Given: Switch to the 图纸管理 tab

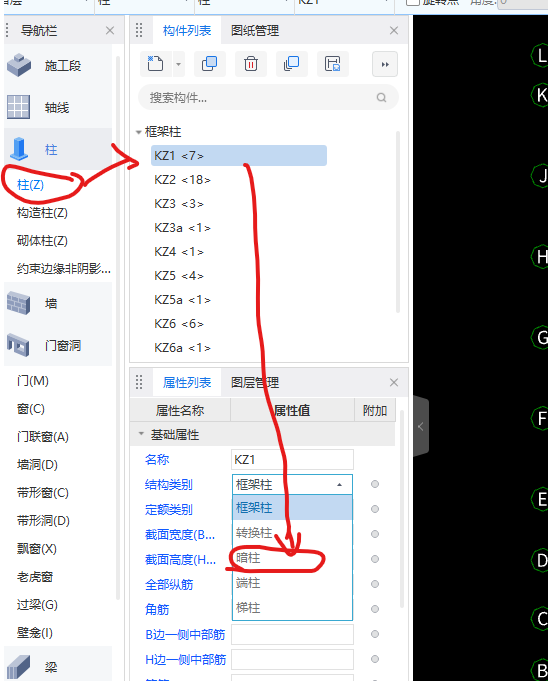Looking at the screenshot, I should (x=255, y=30).
